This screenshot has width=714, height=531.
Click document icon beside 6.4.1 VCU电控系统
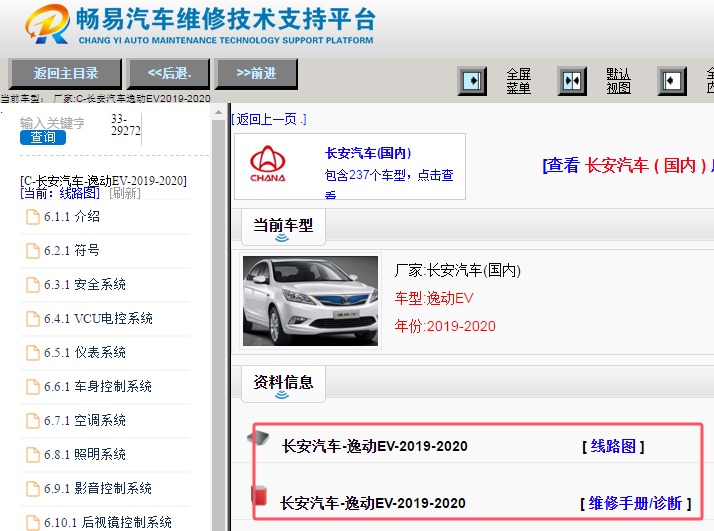[33, 319]
